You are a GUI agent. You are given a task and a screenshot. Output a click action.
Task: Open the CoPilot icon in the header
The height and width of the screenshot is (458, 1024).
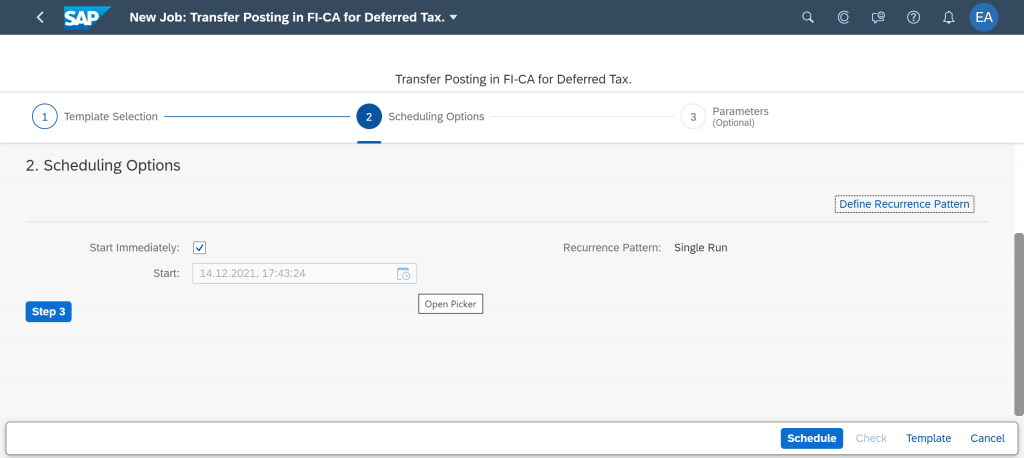coord(843,18)
